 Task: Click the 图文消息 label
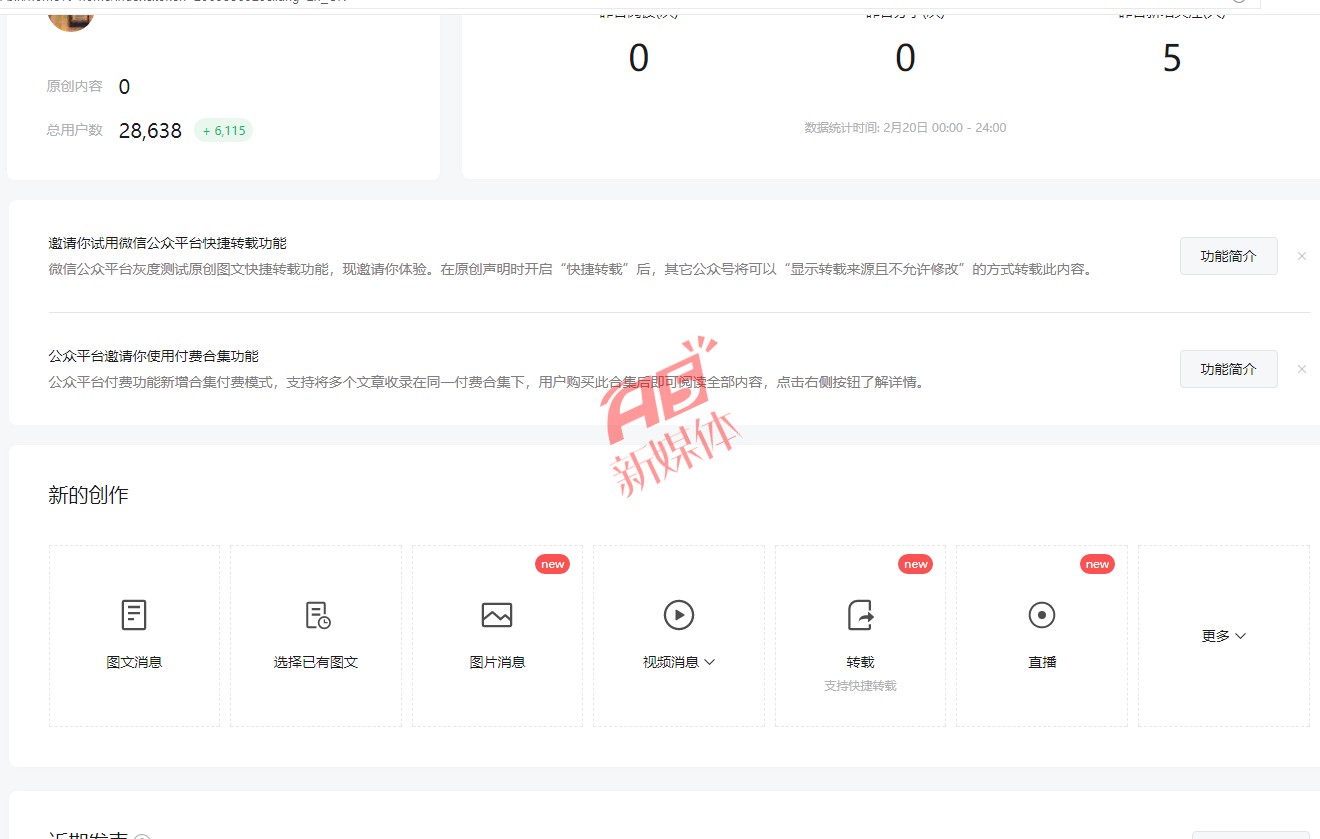pyautogui.click(x=134, y=662)
